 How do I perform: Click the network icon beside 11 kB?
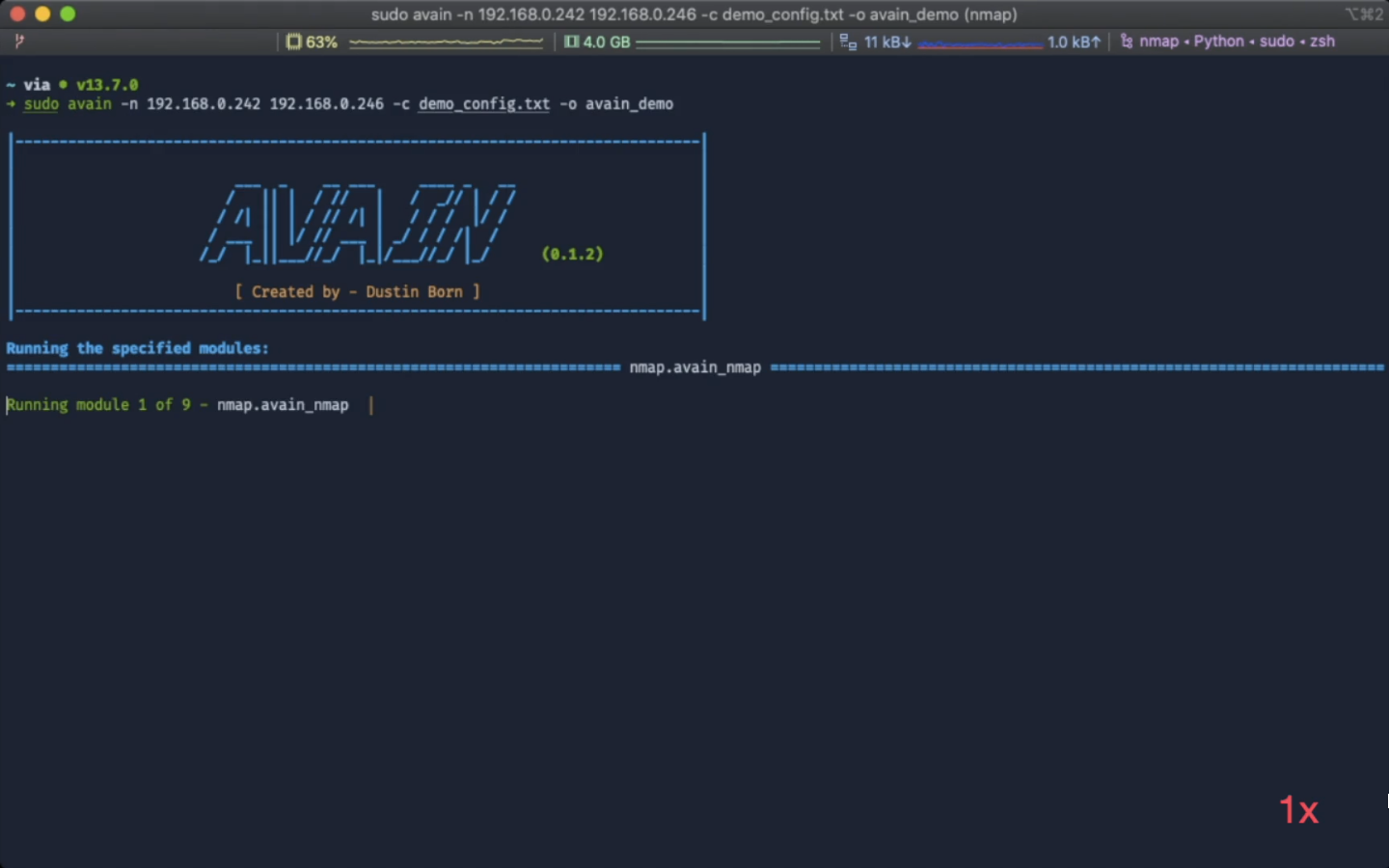click(x=848, y=42)
